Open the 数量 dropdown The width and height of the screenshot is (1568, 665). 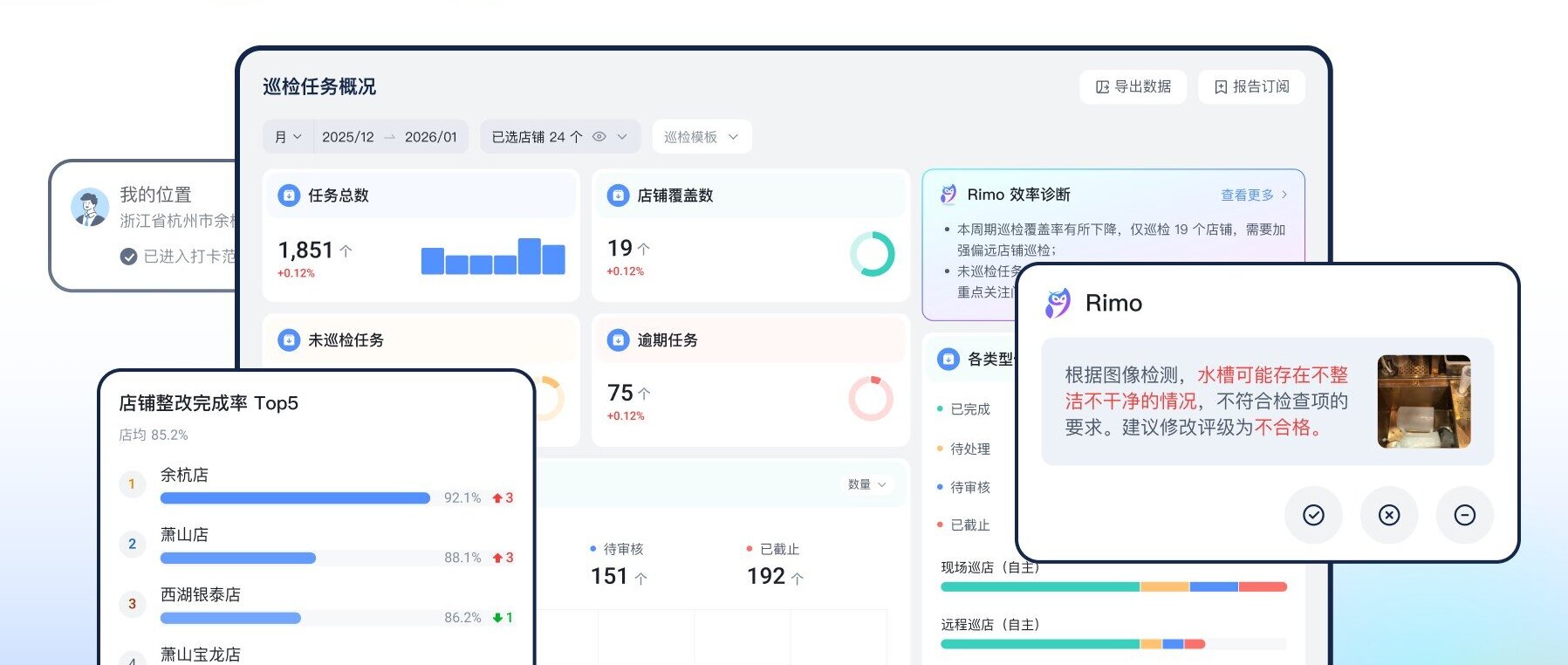867,484
